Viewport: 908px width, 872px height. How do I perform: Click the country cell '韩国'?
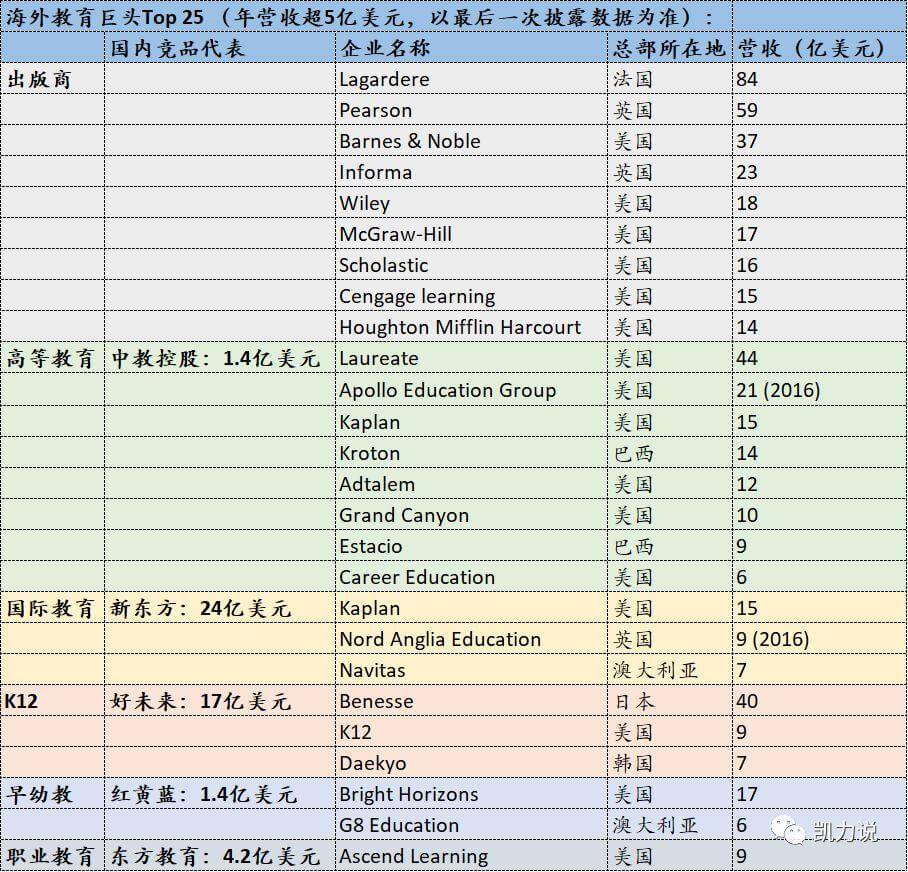670,763
